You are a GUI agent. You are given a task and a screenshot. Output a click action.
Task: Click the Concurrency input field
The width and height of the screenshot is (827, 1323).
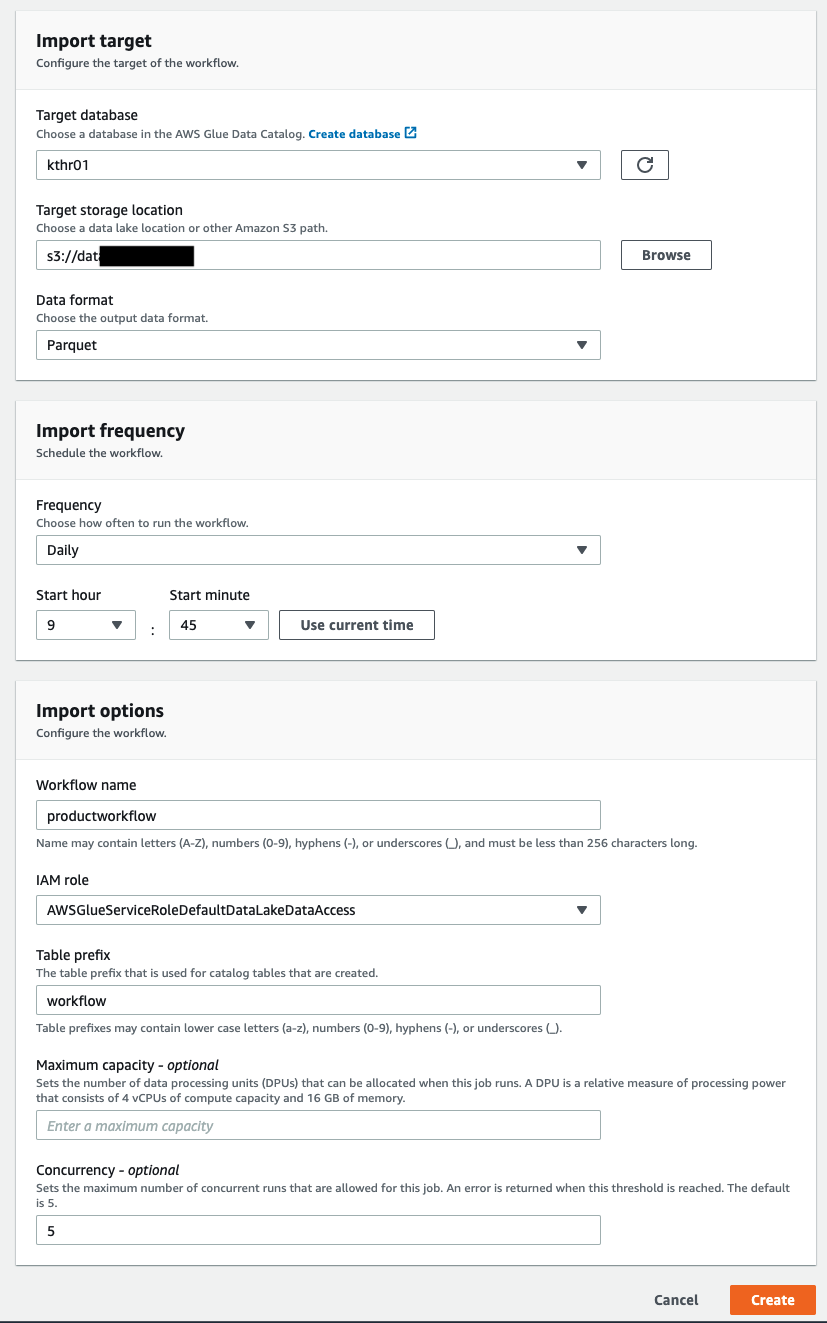tap(317, 1230)
